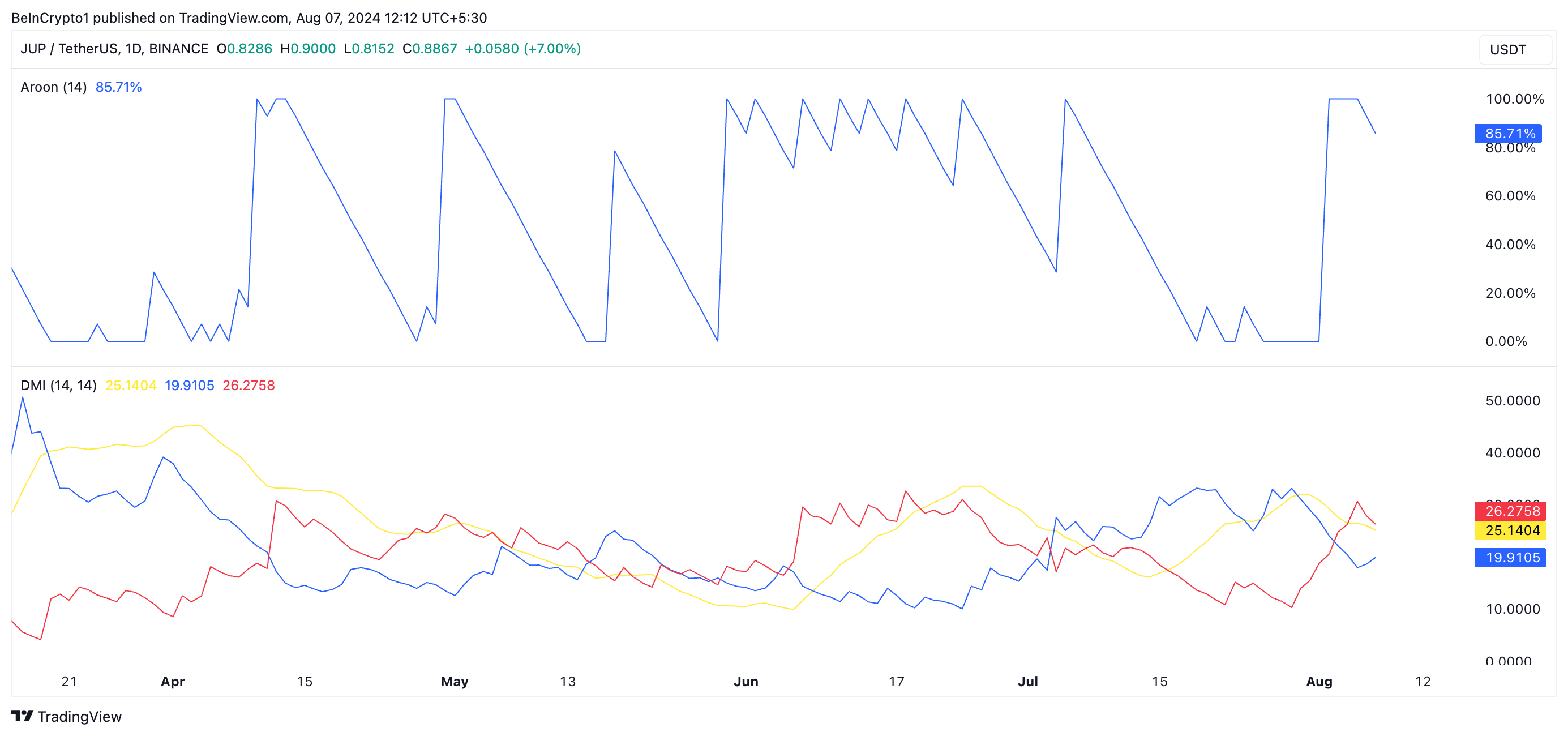The width and height of the screenshot is (1568, 736).
Task: Click the TradingView logo icon
Action: tap(22, 716)
